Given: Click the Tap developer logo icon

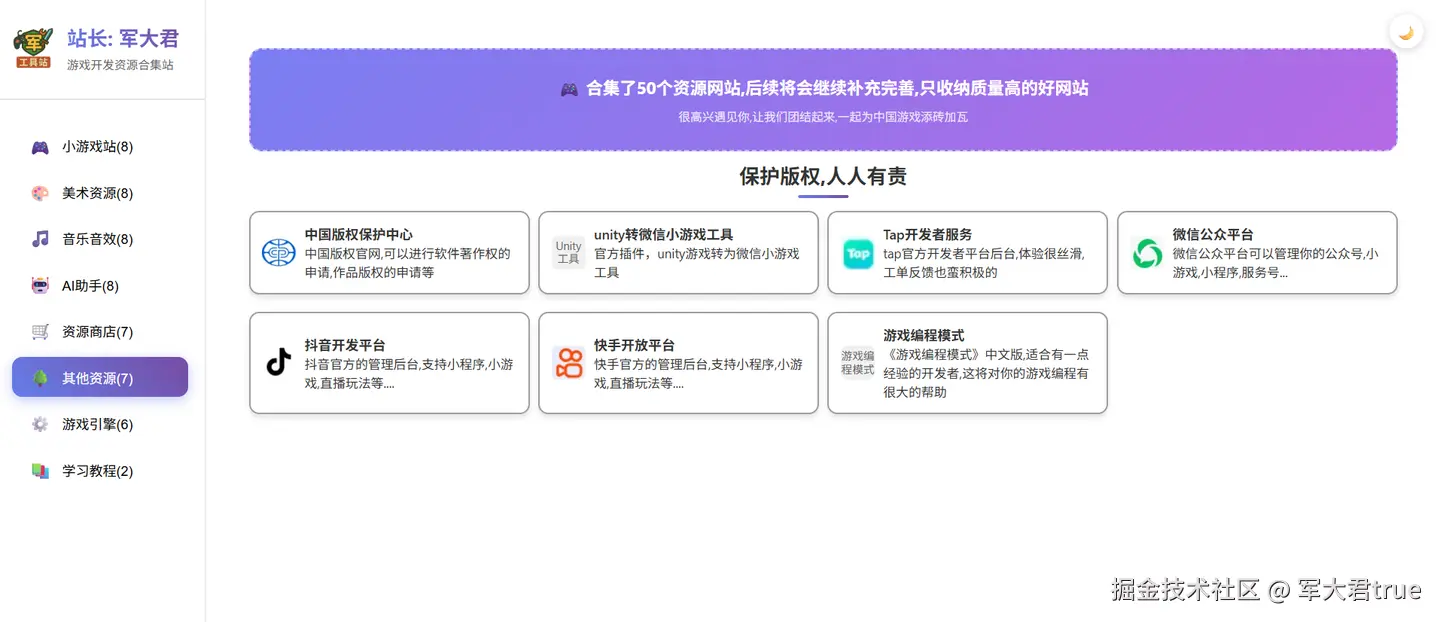Looking at the screenshot, I should tap(858, 253).
